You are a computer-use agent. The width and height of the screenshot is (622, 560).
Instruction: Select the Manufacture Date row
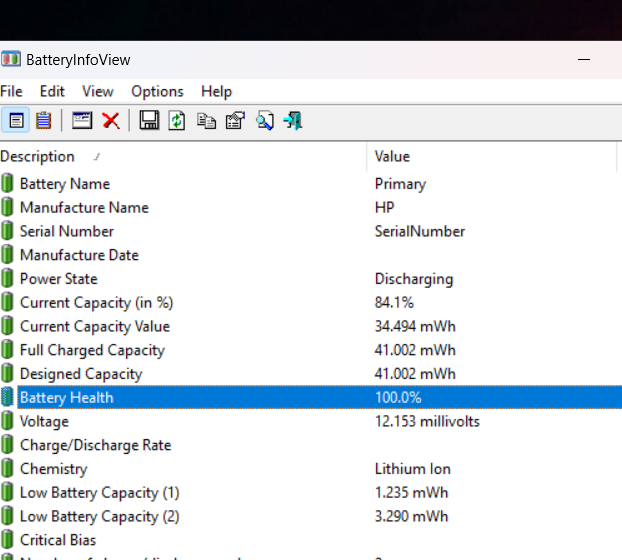(311, 255)
